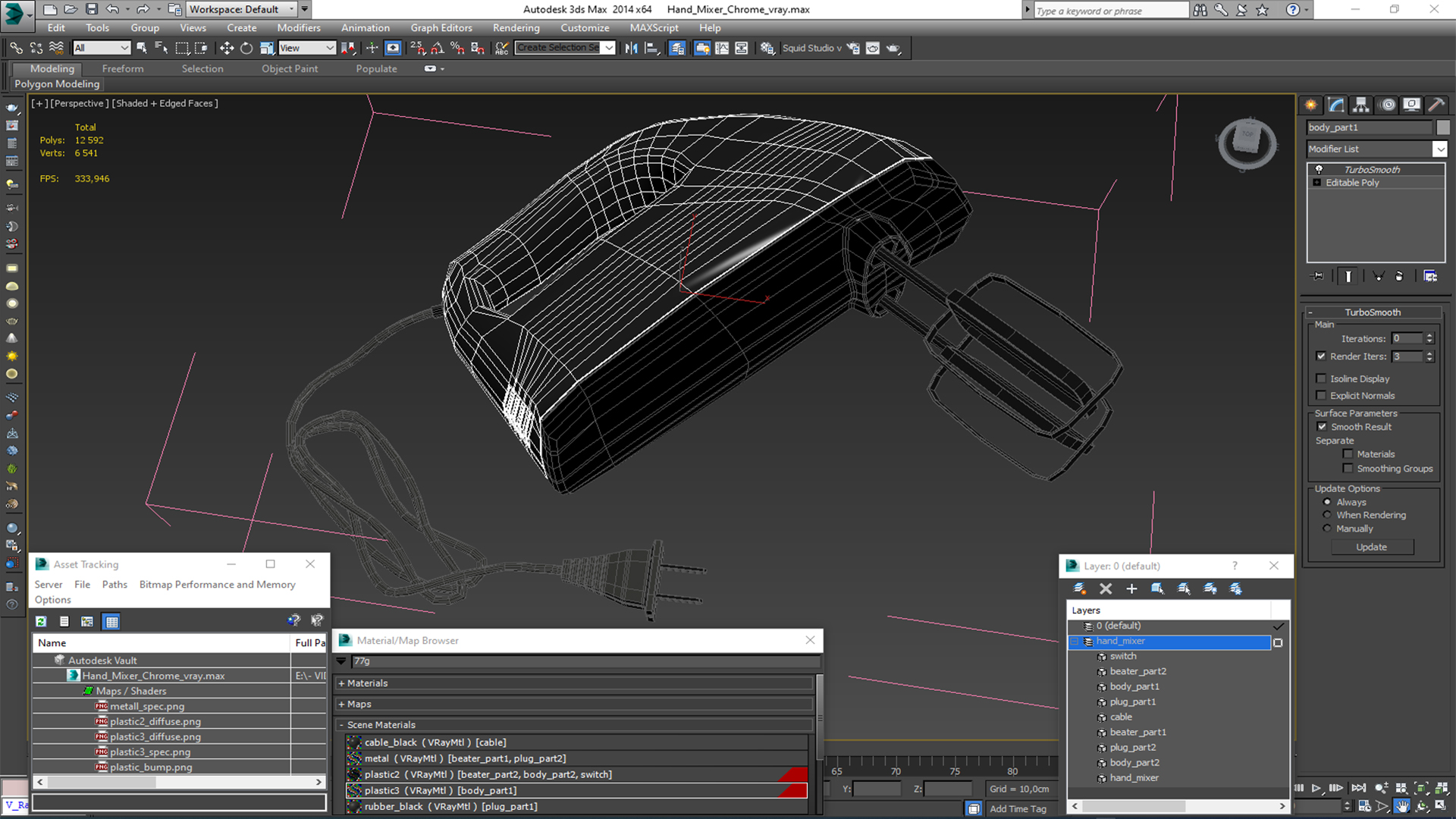Open the Rendering menu
Image resolution: width=1456 pixels, height=819 pixels.
(x=516, y=28)
